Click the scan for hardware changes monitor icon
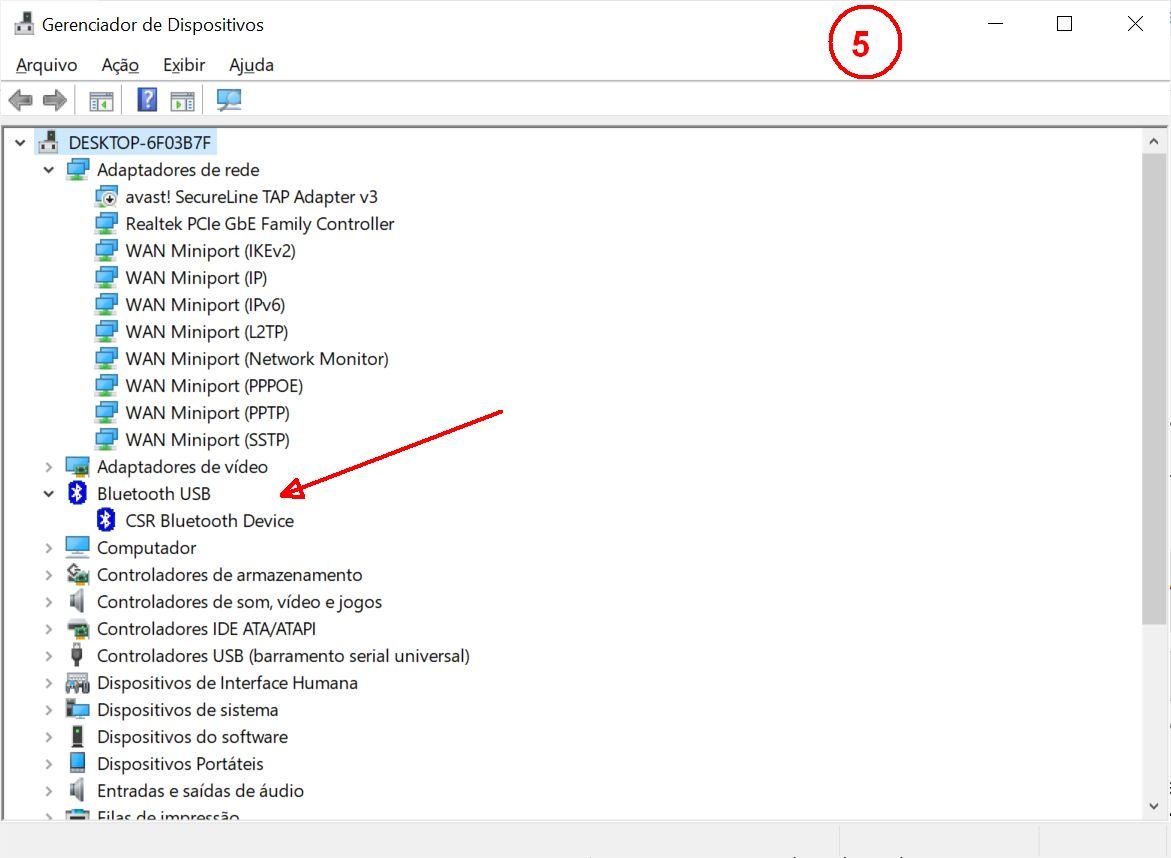The image size is (1171, 858). (x=229, y=99)
